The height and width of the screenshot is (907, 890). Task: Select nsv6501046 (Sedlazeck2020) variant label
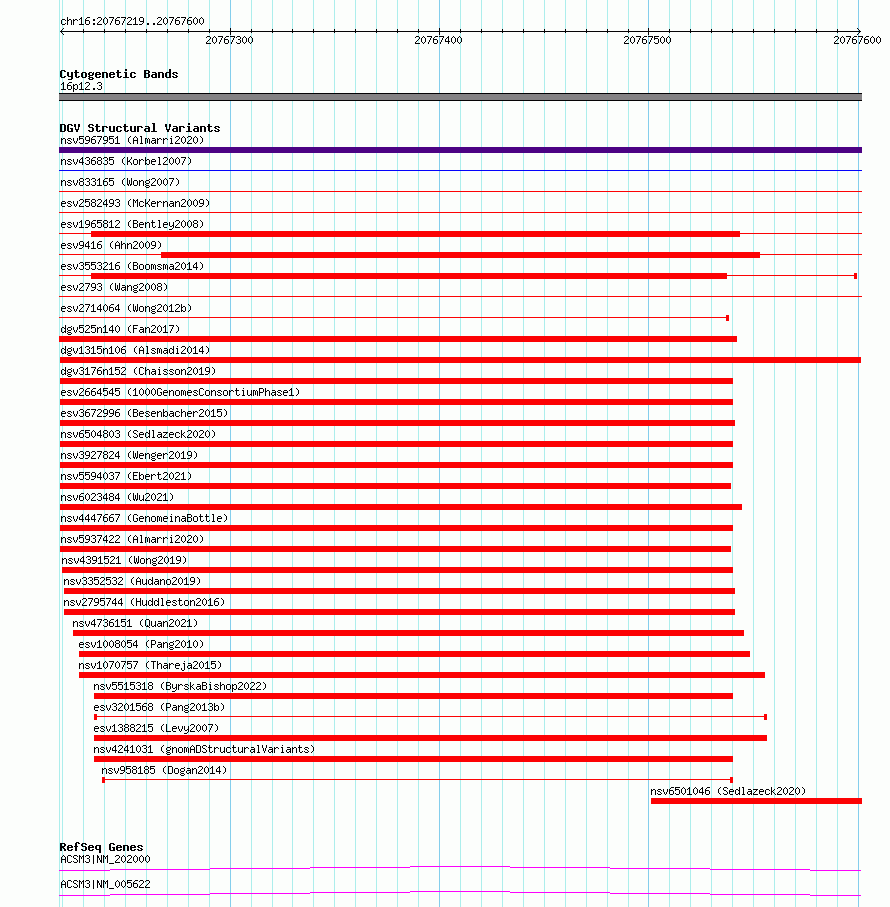tap(727, 791)
